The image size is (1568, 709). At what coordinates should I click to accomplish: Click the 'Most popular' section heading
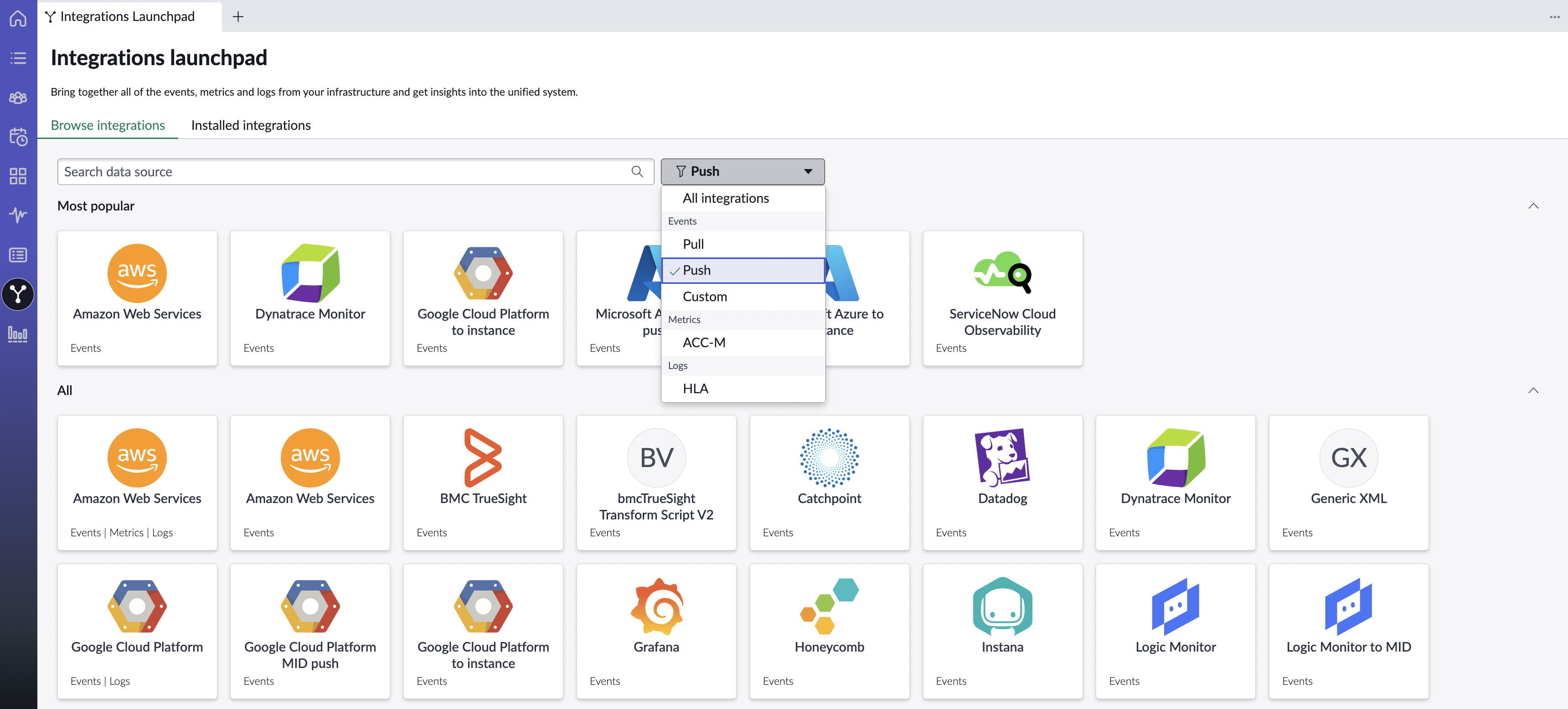click(96, 206)
